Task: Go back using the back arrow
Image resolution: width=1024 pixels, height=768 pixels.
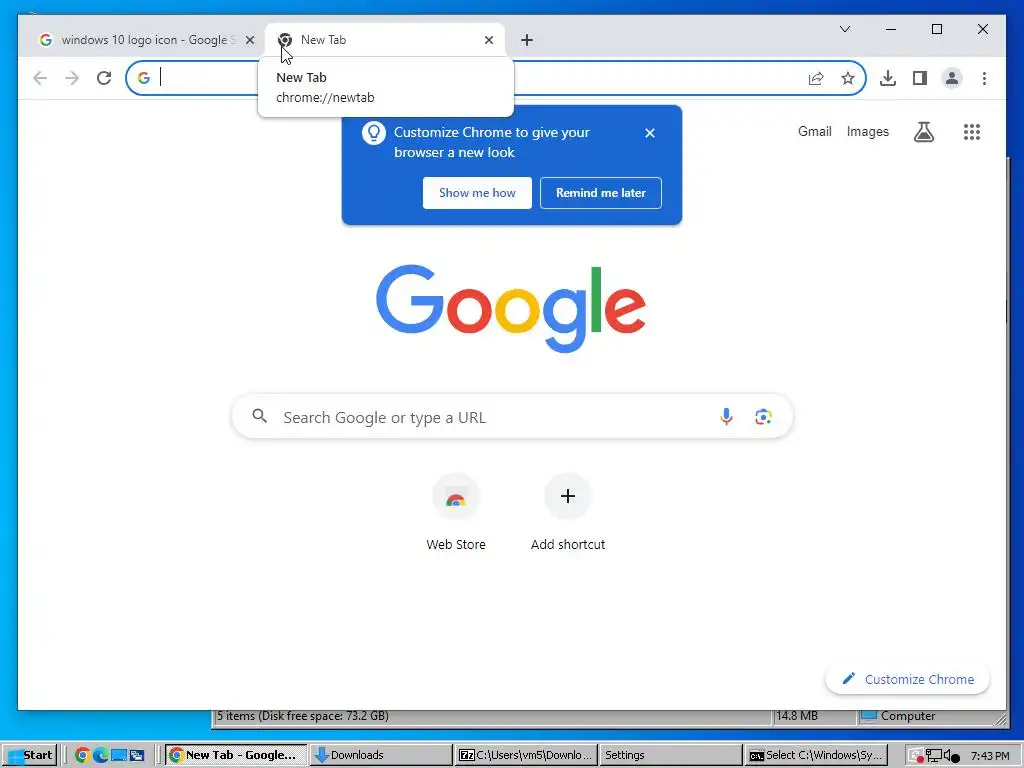Action: 40,78
